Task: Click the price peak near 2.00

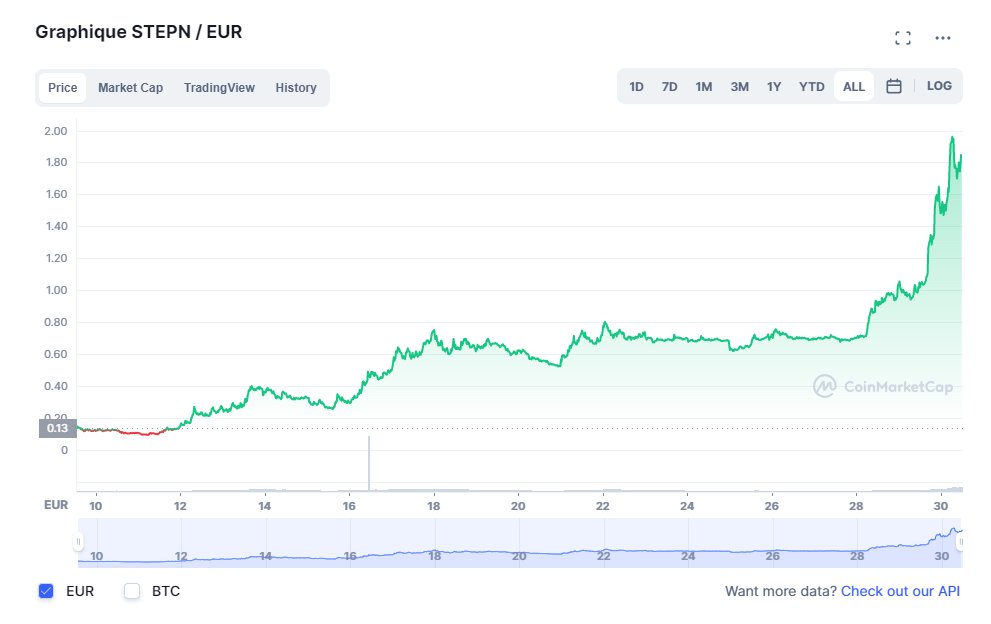Action: tap(952, 137)
